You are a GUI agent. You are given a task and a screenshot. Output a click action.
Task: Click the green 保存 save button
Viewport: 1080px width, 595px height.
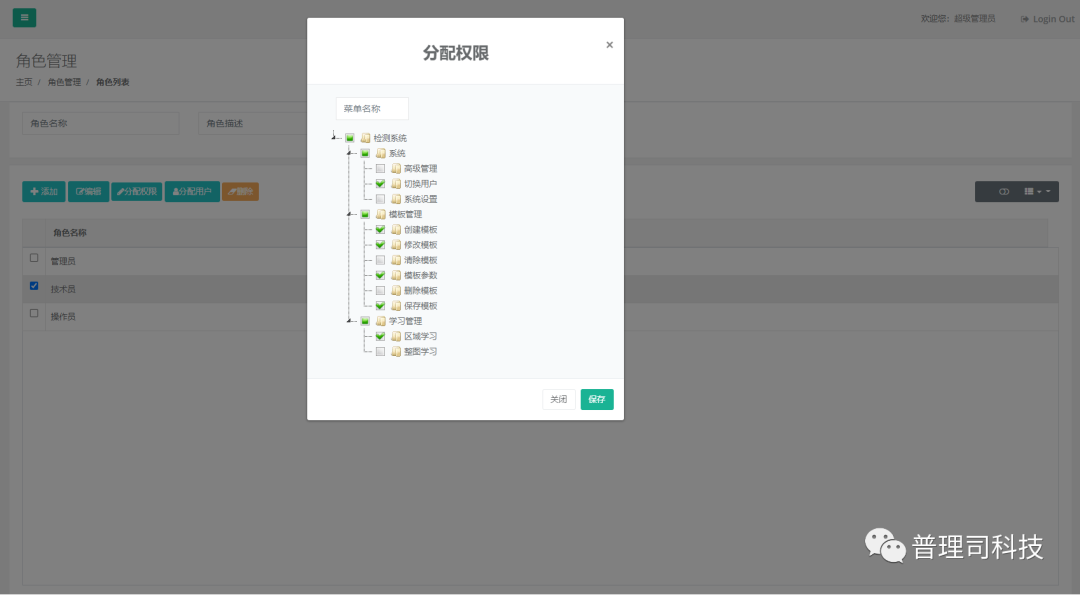pyautogui.click(x=596, y=398)
